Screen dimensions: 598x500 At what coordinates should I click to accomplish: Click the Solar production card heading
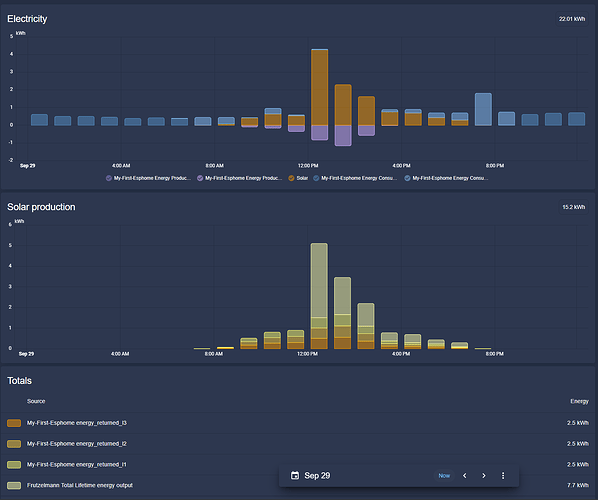41,207
